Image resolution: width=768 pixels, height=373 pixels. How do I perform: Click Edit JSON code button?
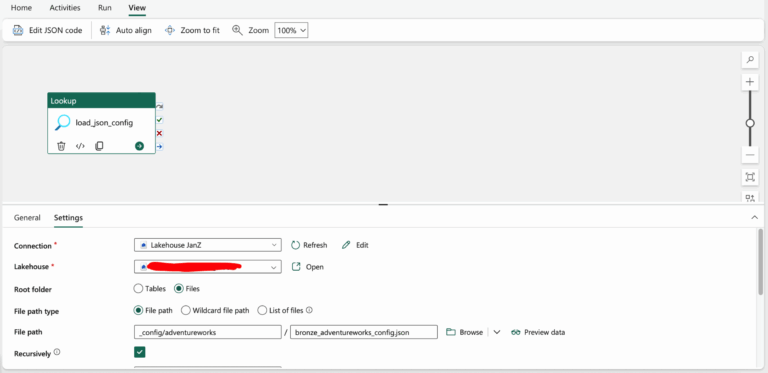coord(48,30)
